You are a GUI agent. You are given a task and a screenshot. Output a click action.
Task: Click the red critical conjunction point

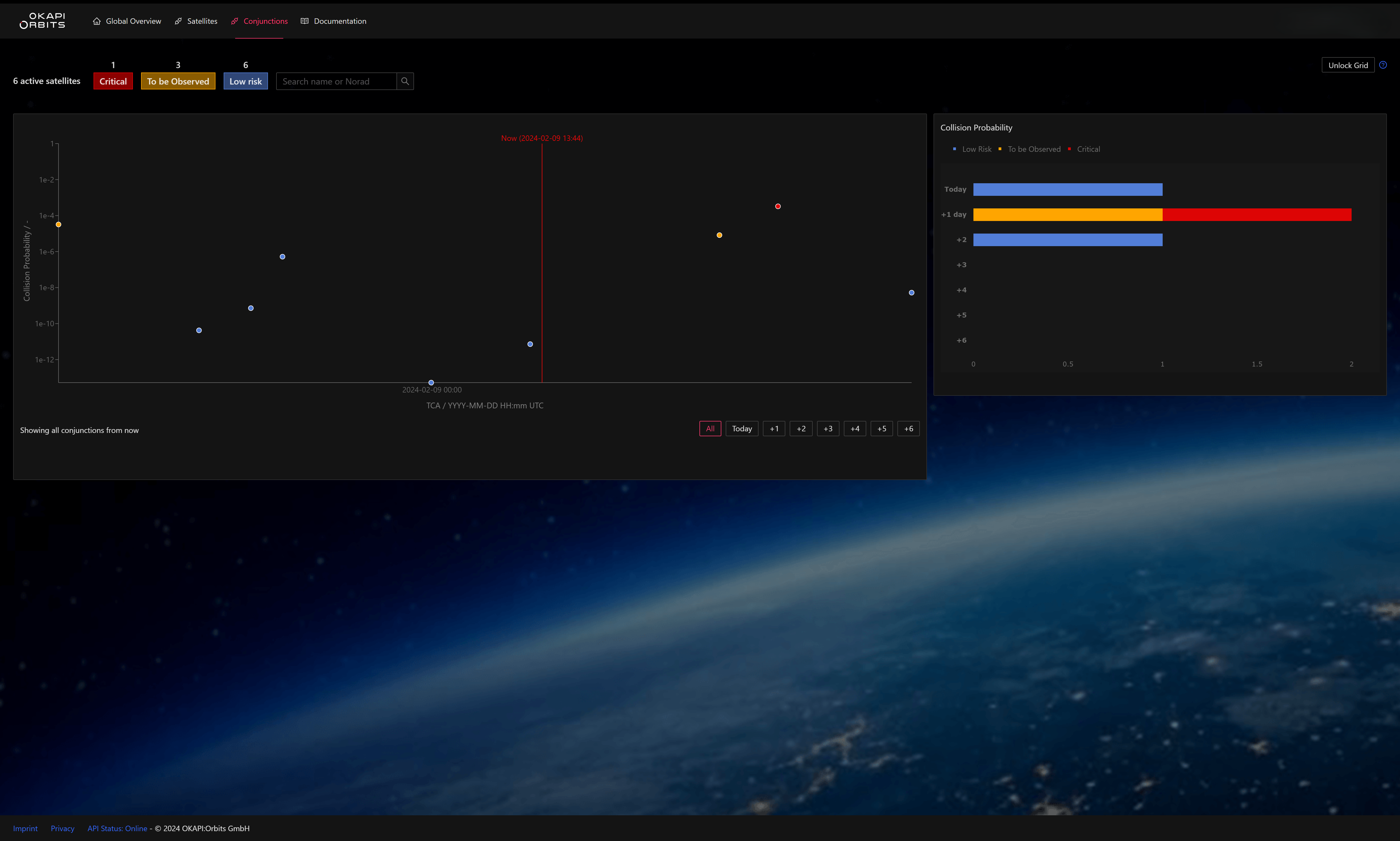(778, 206)
